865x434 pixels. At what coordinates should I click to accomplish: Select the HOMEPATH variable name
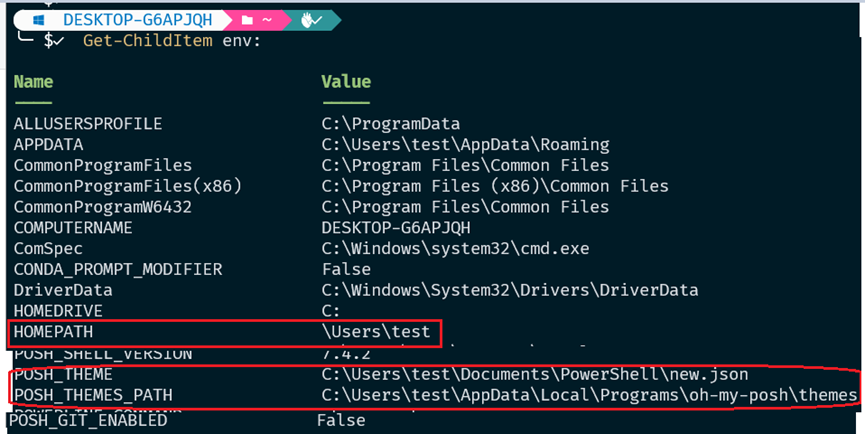coord(54,332)
